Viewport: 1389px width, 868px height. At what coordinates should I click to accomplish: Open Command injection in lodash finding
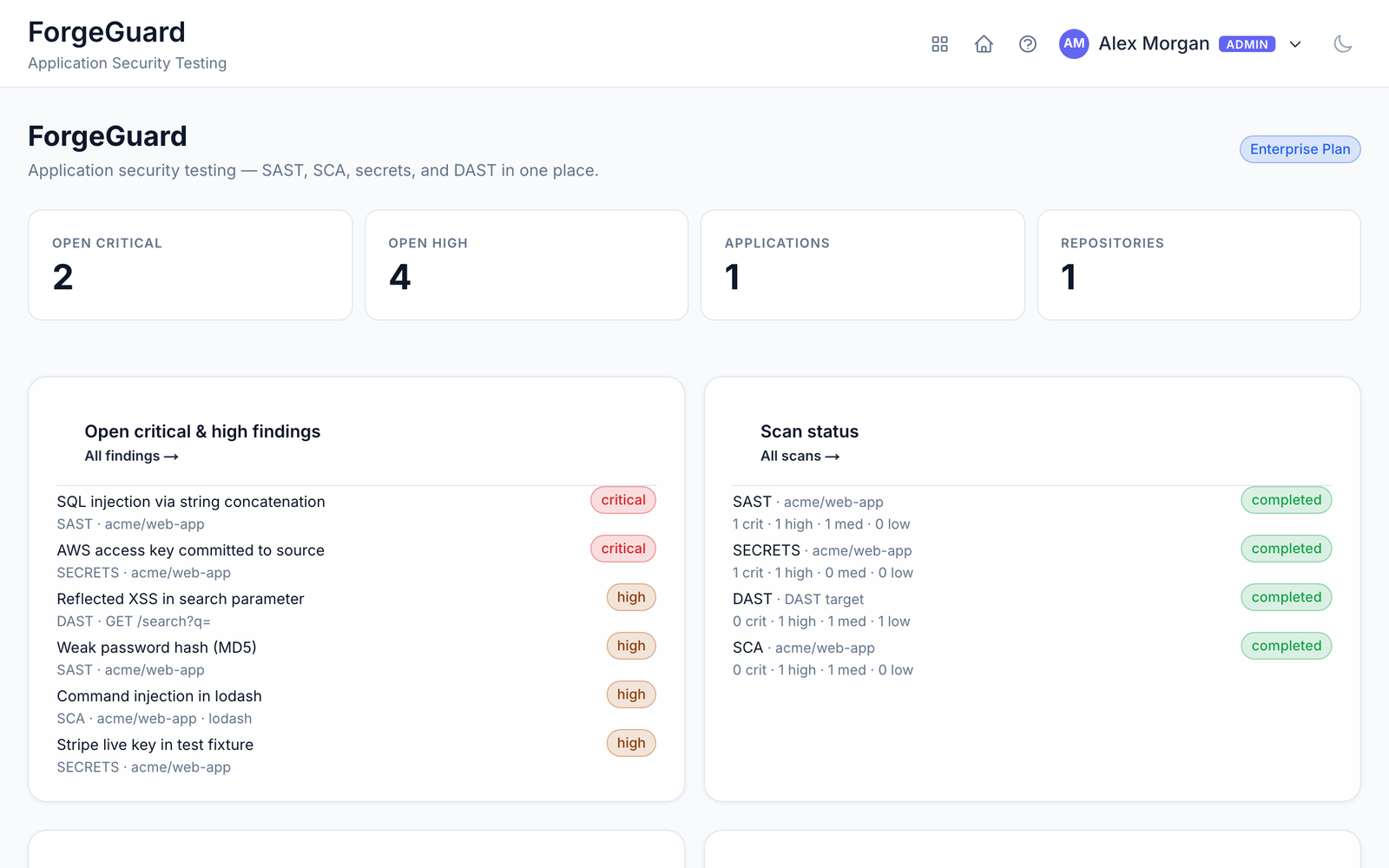(x=159, y=696)
